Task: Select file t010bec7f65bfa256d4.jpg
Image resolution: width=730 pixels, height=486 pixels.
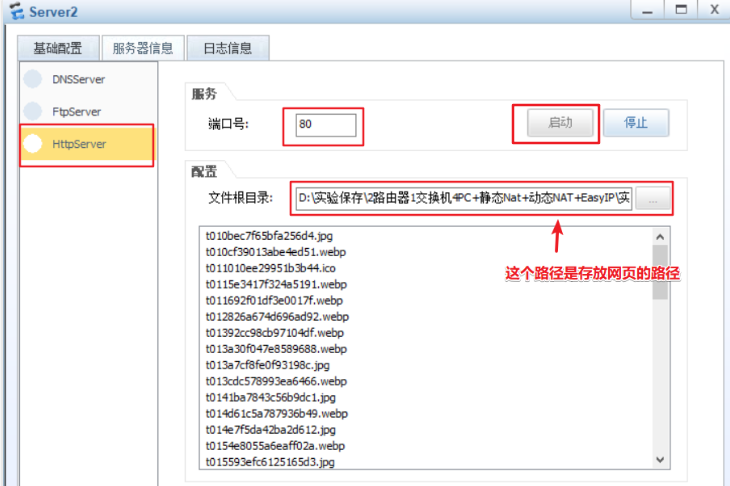Action: click(x=269, y=236)
